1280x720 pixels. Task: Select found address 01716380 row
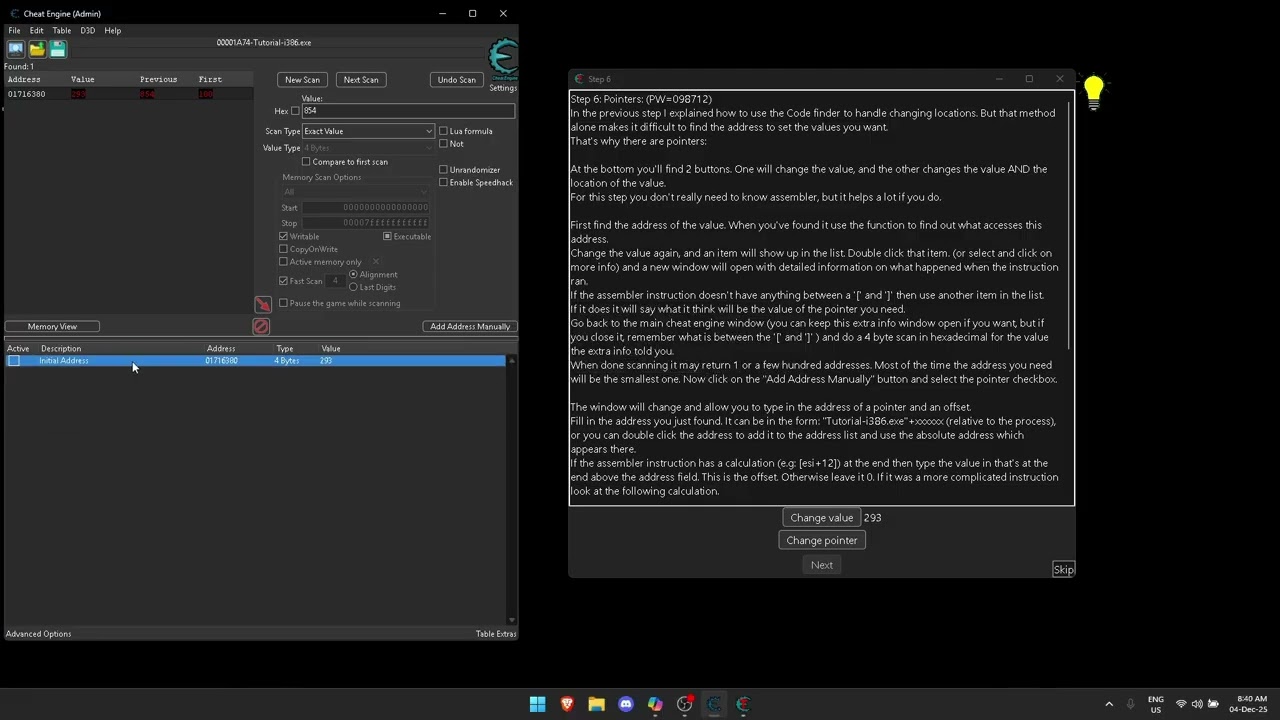coord(127,94)
